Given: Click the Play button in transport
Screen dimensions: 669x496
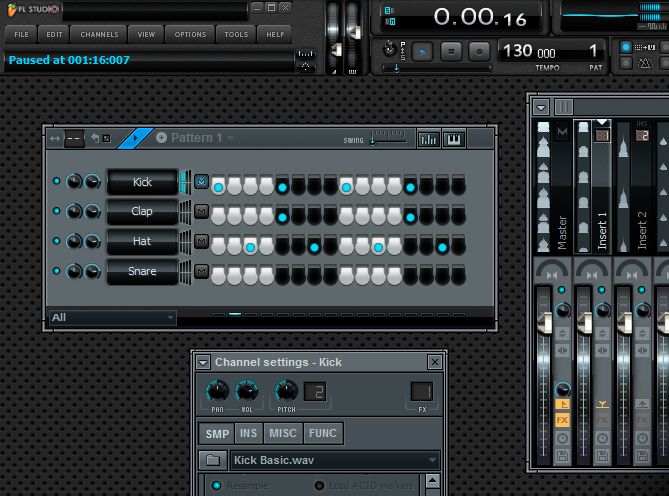Looking at the screenshot, I should (422, 52).
